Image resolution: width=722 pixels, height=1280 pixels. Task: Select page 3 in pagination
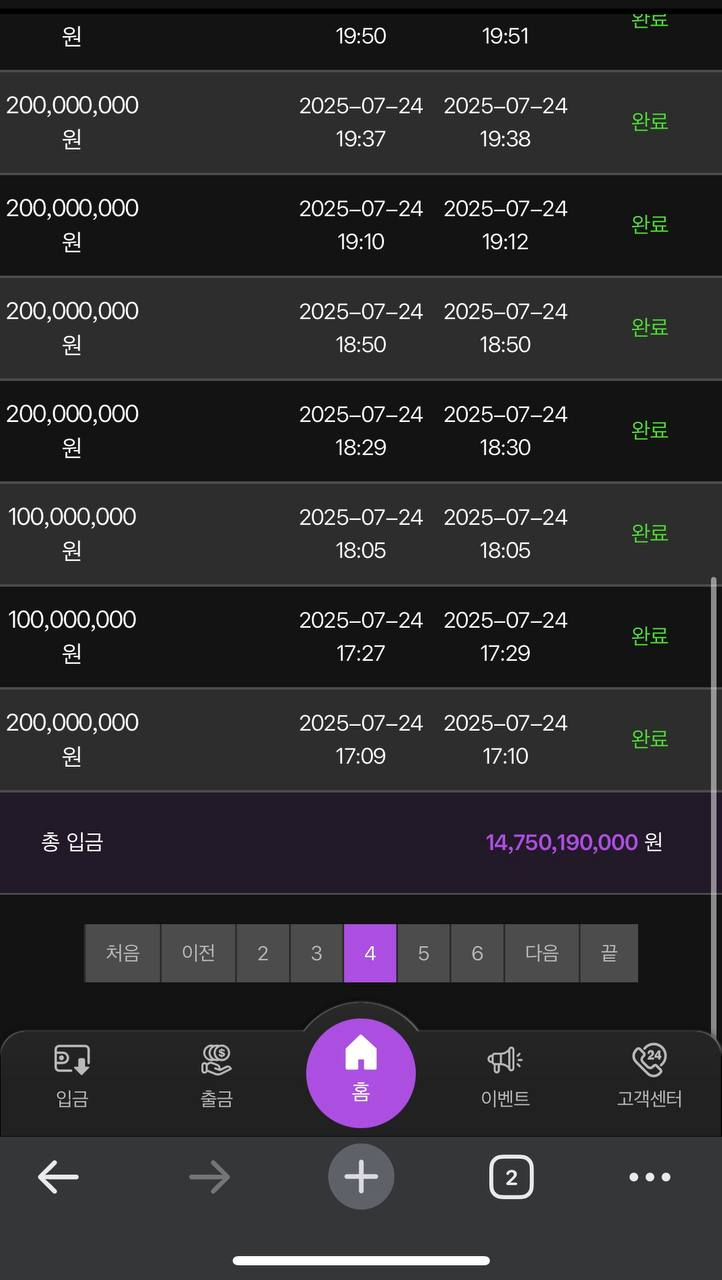tap(316, 953)
